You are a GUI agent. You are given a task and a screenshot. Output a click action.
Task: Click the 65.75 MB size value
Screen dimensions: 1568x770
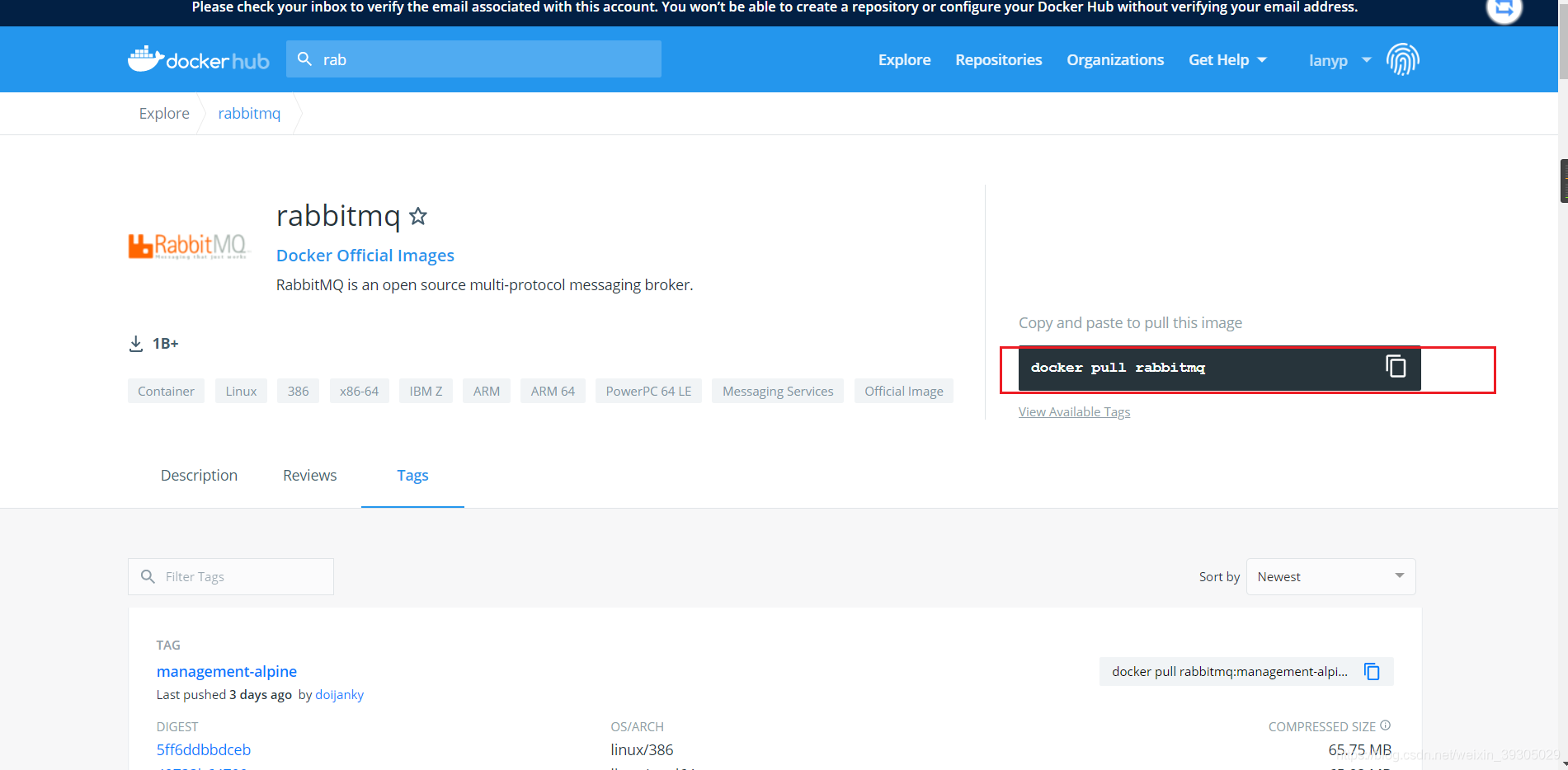click(x=1359, y=750)
